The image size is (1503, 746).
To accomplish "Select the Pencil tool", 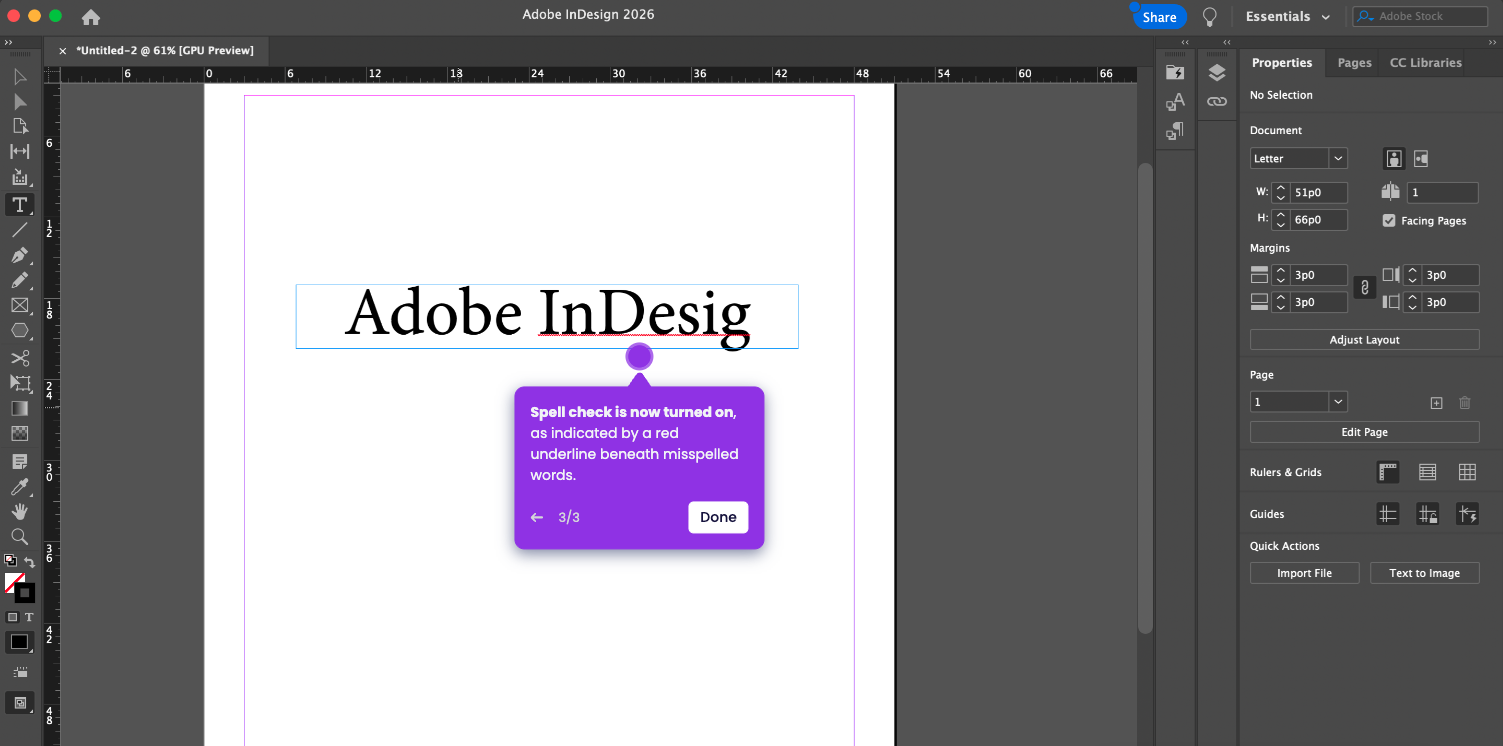I will 19,281.
